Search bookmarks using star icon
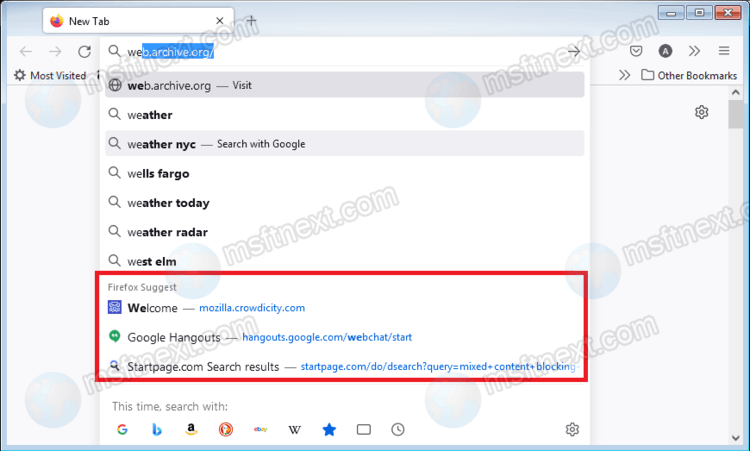 tap(329, 429)
